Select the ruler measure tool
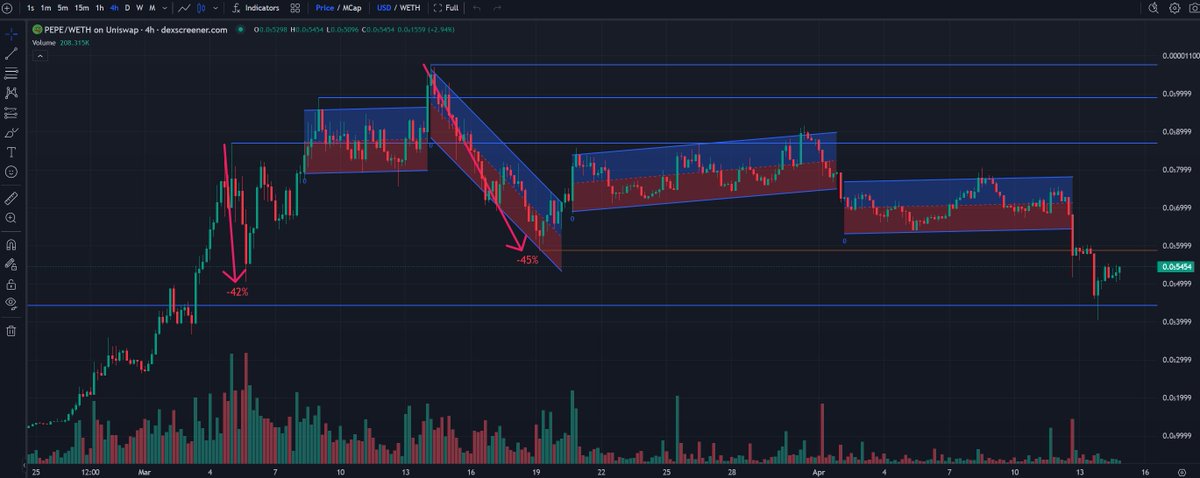This screenshot has height=478, width=1200. coord(11,198)
